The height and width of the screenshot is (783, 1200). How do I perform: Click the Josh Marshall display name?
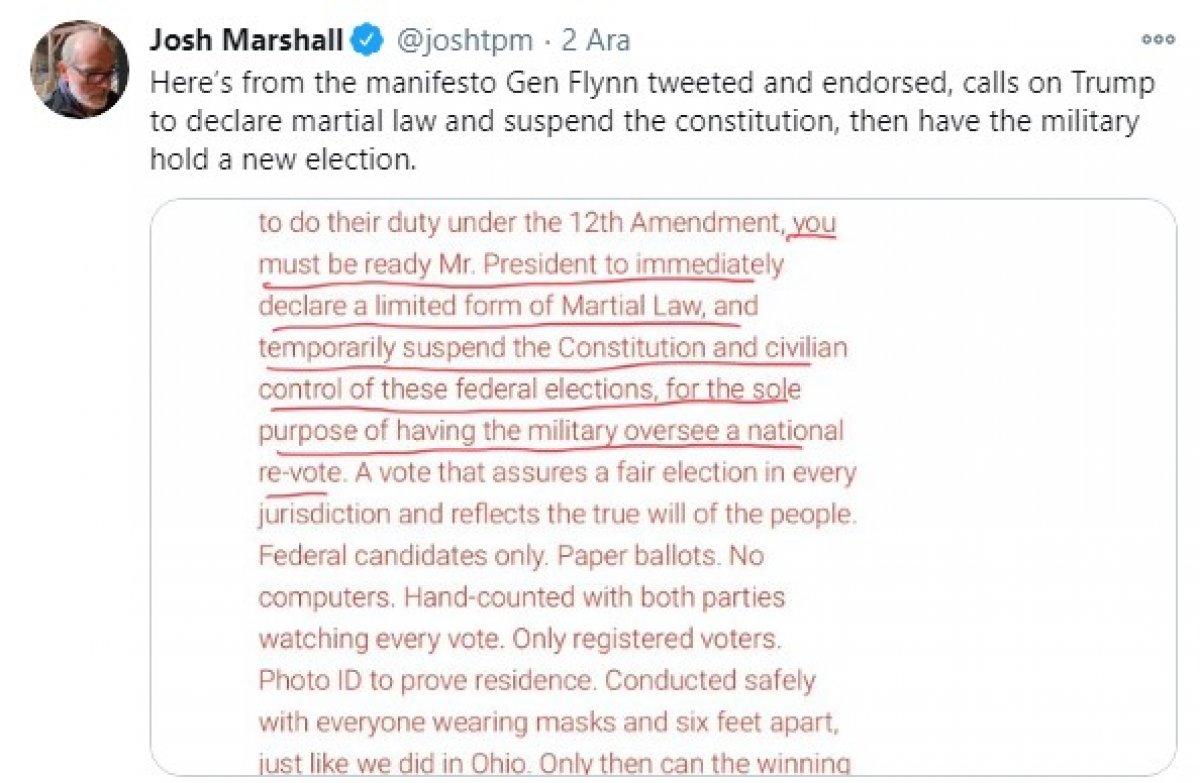point(247,41)
